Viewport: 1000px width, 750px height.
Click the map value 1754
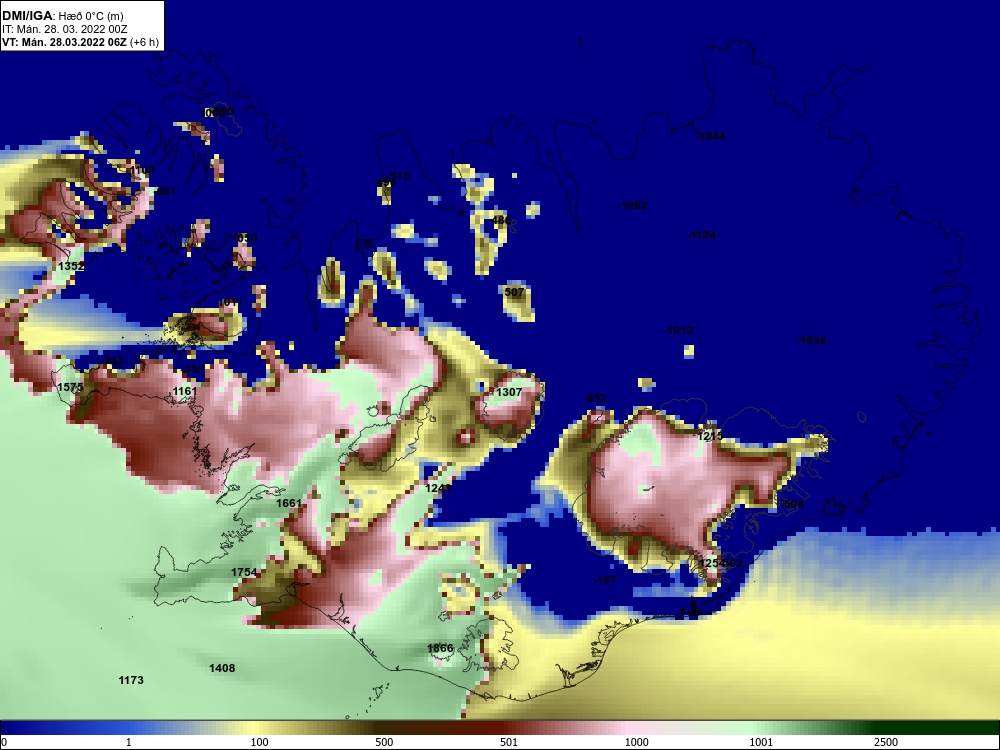click(244, 572)
